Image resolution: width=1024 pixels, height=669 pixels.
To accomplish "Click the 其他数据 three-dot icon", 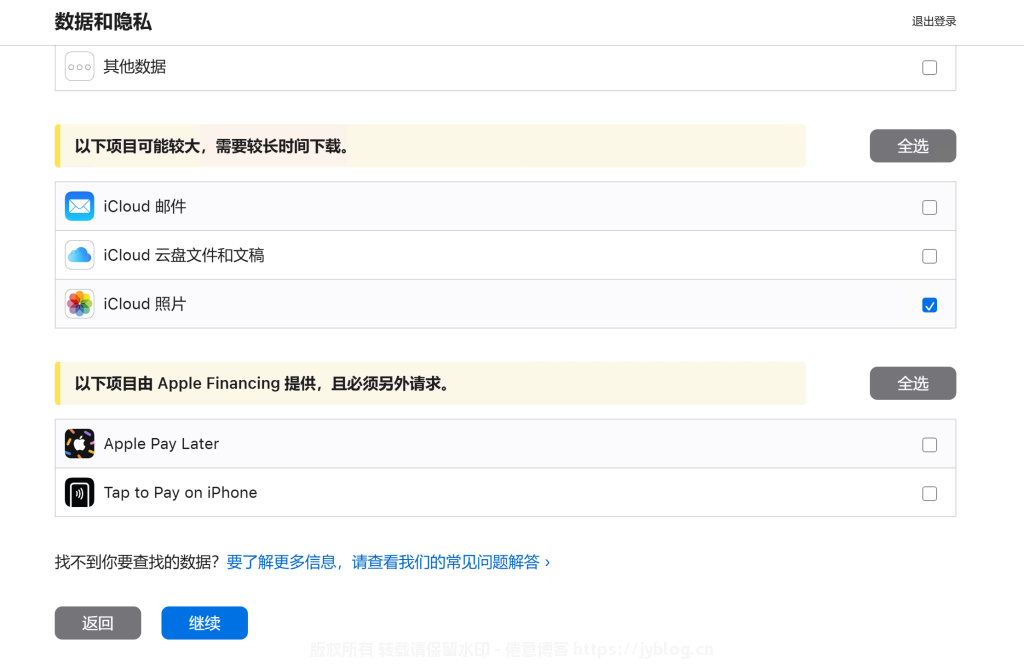I will [x=80, y=67].
